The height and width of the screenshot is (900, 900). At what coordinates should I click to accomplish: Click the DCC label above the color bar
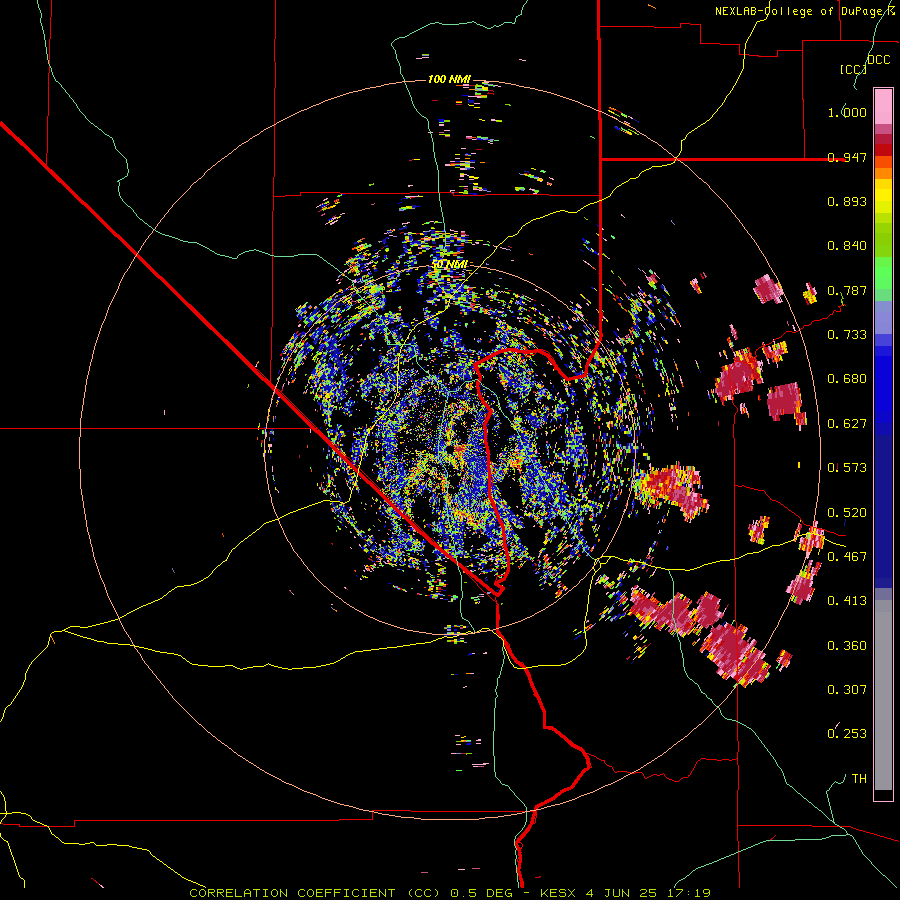point(879,60)
